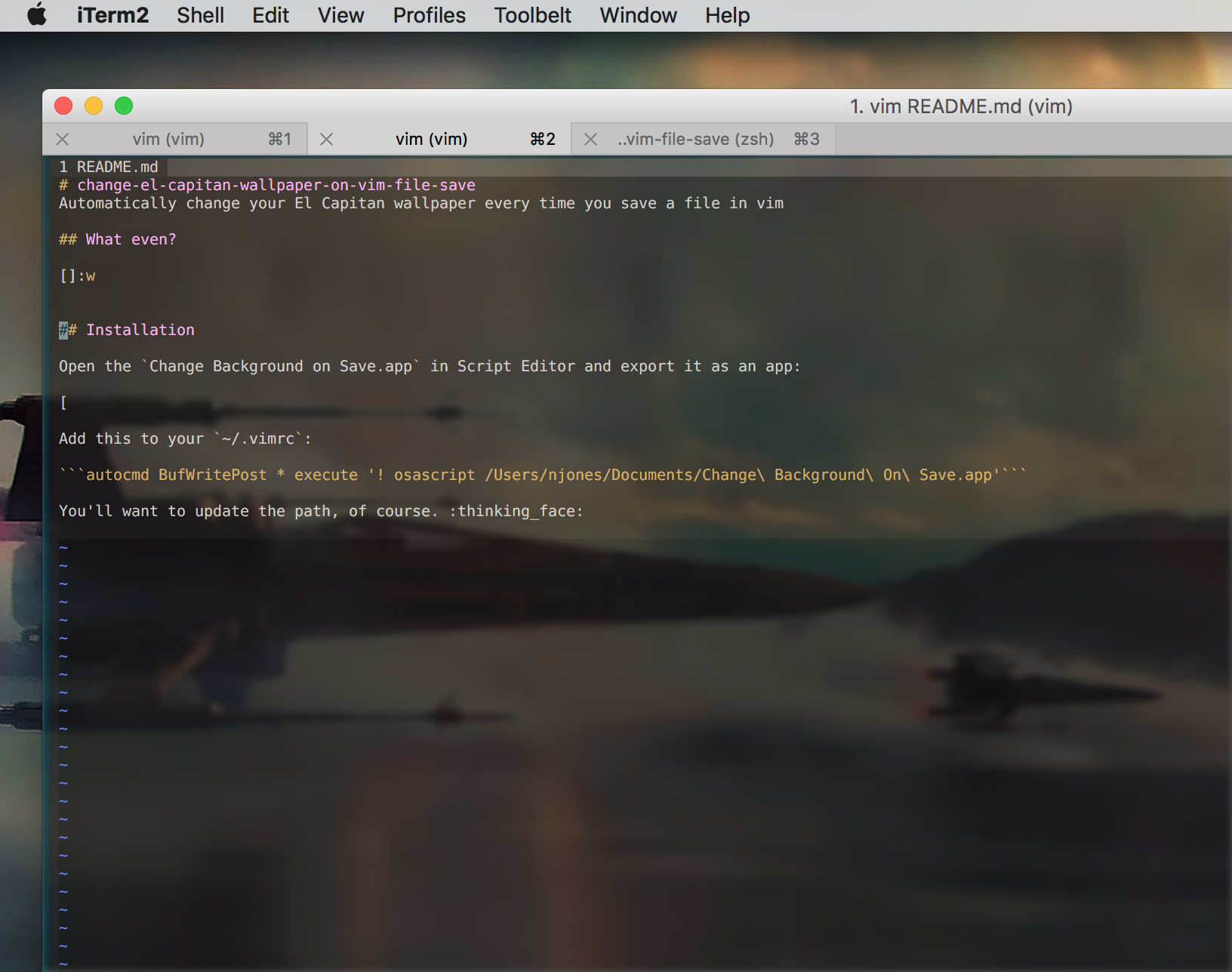Click the 'Add this to your `~/.vimrc`:' line
Screen dimensions: 1232x972
point(186,438)
